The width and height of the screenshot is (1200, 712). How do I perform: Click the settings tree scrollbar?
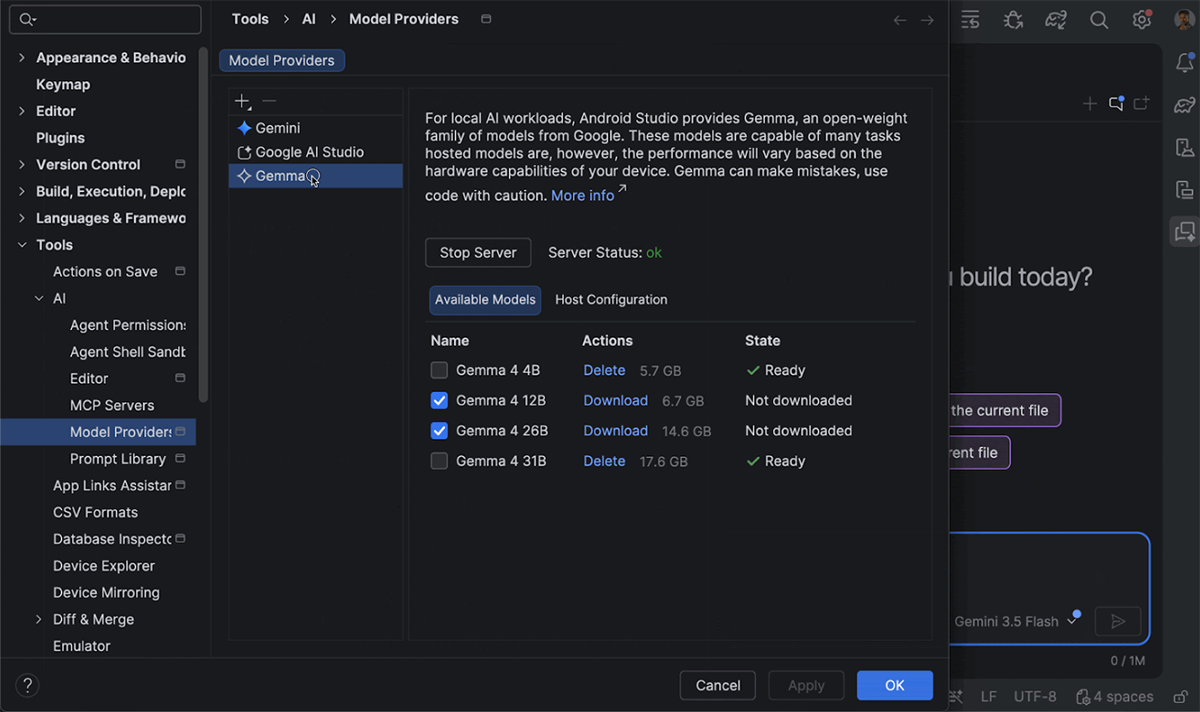point(204,225)
